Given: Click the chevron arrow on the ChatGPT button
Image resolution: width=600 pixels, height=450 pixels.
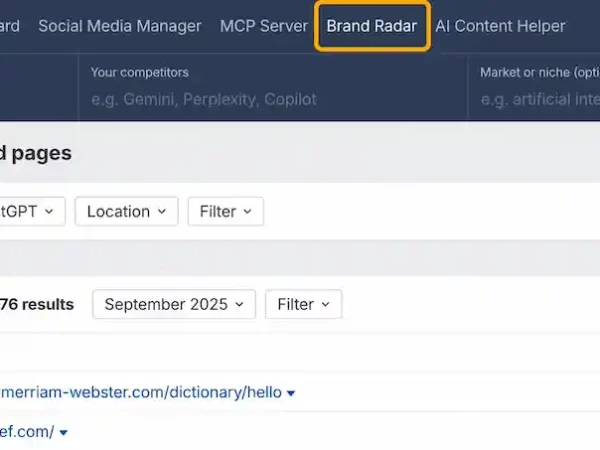Looking at the screenshot, I should [x=49, y=212].
